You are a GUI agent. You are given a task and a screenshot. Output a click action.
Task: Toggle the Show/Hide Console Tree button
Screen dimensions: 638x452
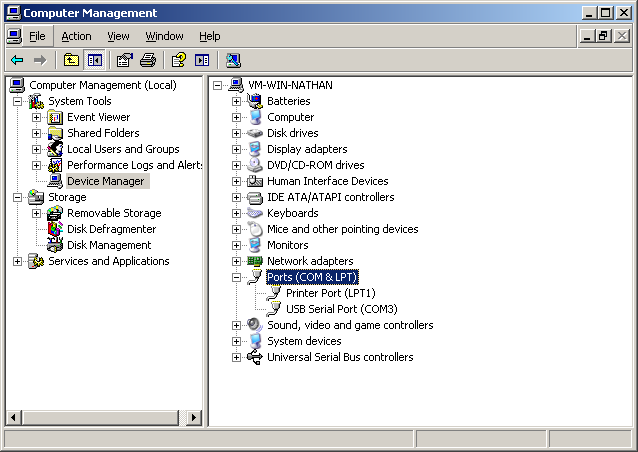[x=95, y=60]
